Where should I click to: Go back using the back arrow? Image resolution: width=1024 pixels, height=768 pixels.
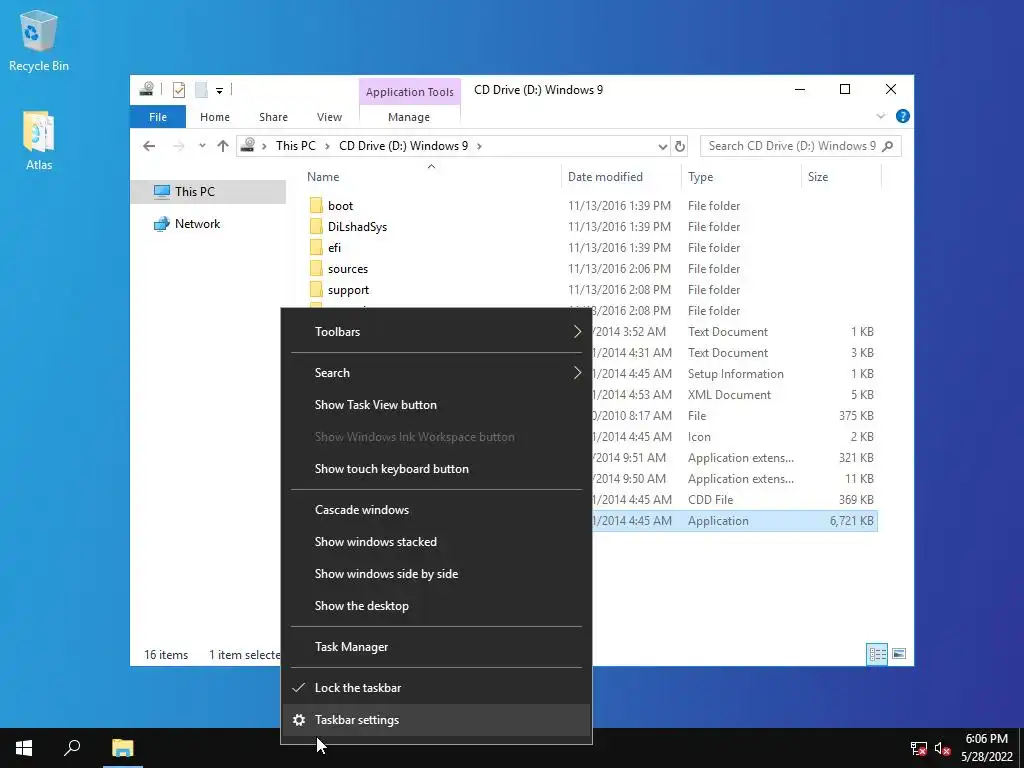pyautogui.click(x=149, y=146)
